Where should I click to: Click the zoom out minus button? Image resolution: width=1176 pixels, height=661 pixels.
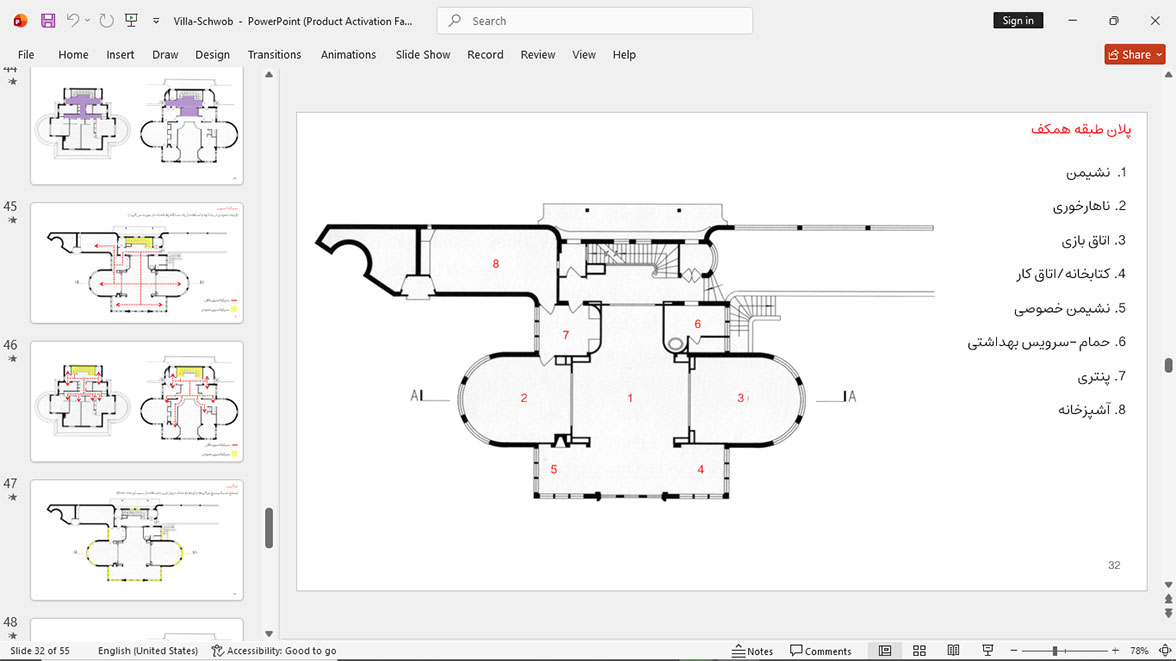[x=1014, y=650]
